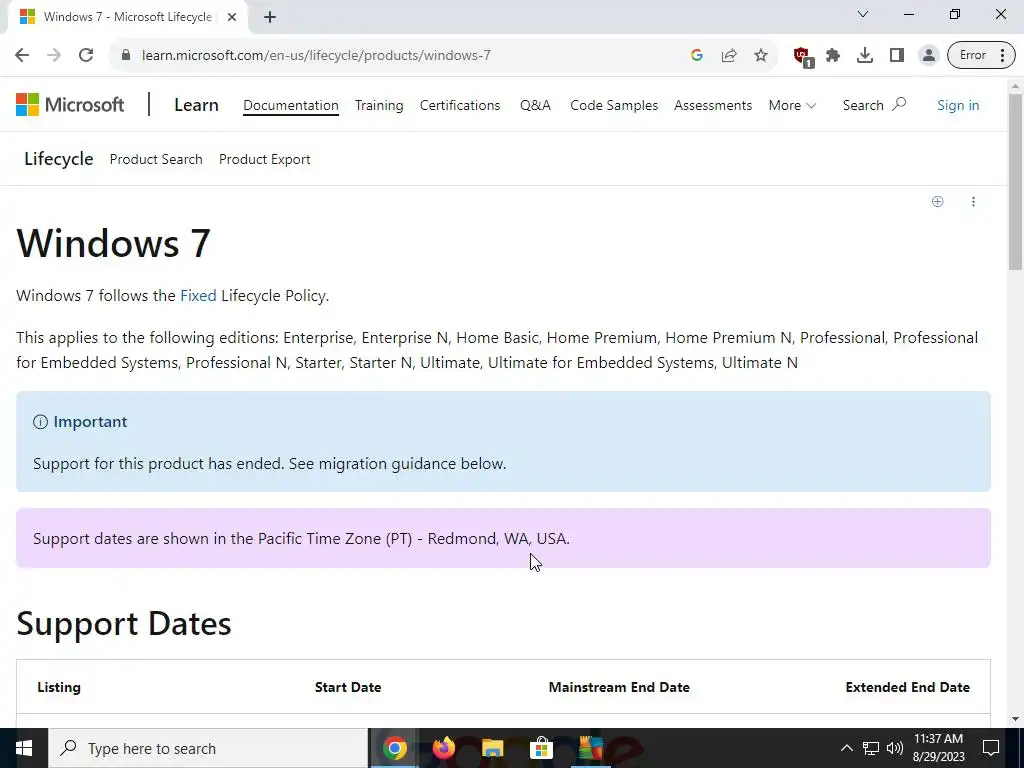This screenshot has height=768, width=1024.
Task: Open the Fixed Lifecycle Policy link
Action: [198, 296]
